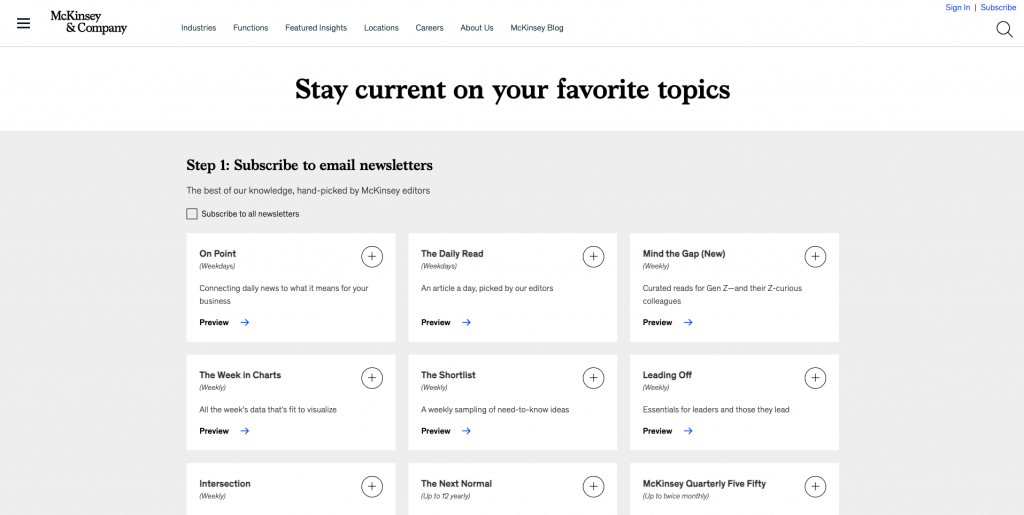This screenshot has height=515, width=1024.
Task: Click the McKinsey & Company logo
Action: (x=89, y=22)
